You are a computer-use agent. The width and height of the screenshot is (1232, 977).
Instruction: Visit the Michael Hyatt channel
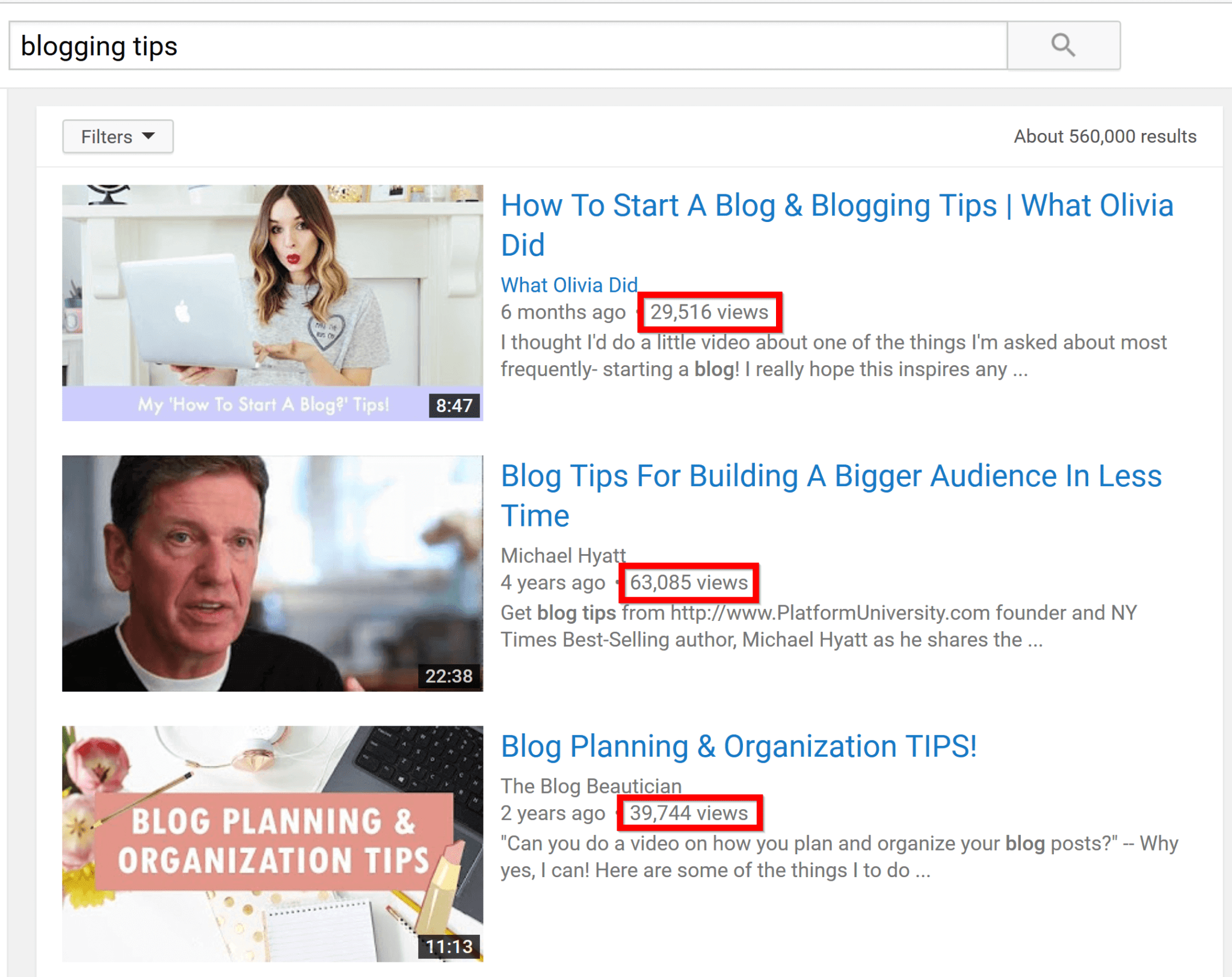[x=563, y=555]
